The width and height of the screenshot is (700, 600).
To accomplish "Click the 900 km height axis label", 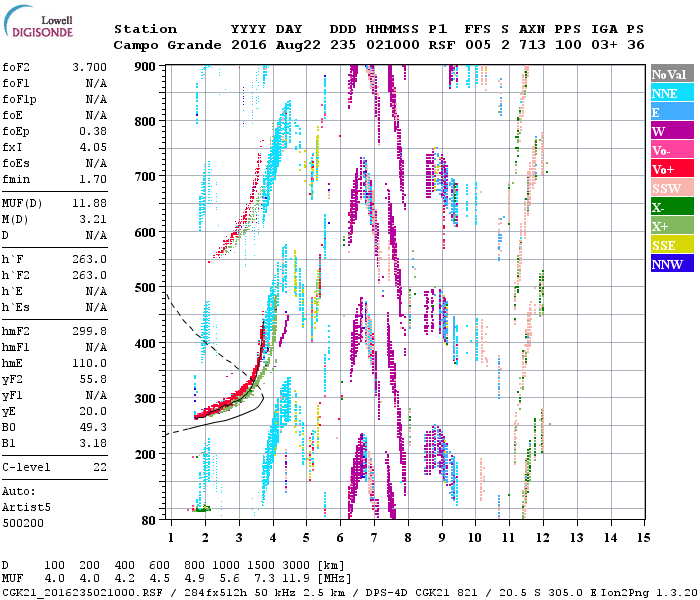I will click(145, 67).
